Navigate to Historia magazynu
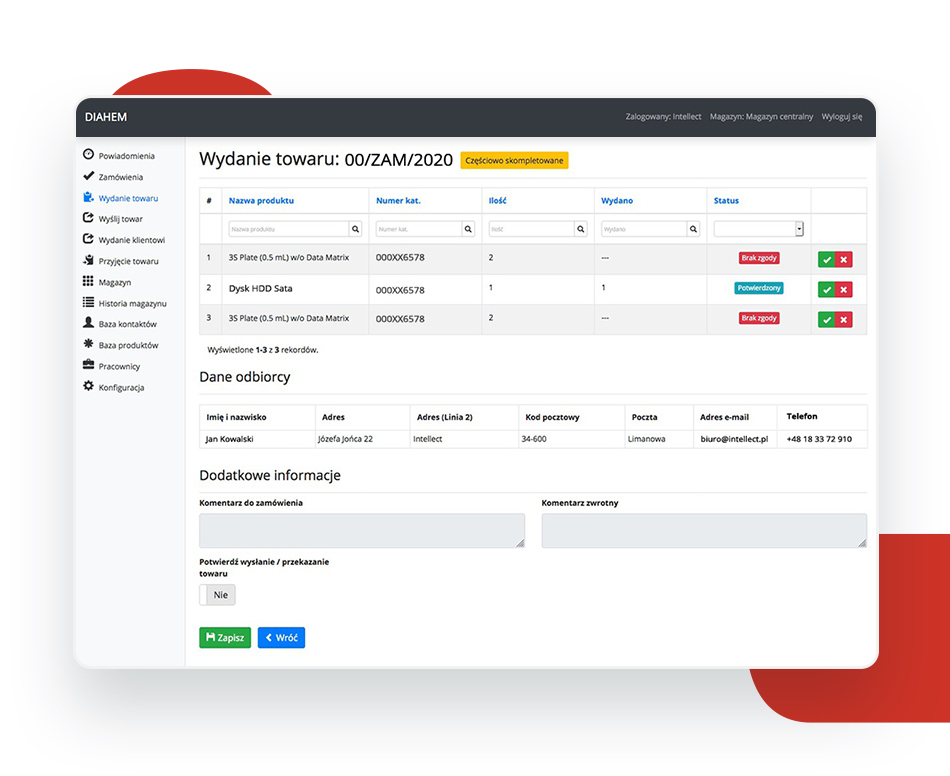950x776 pixels. coord(133,303)
